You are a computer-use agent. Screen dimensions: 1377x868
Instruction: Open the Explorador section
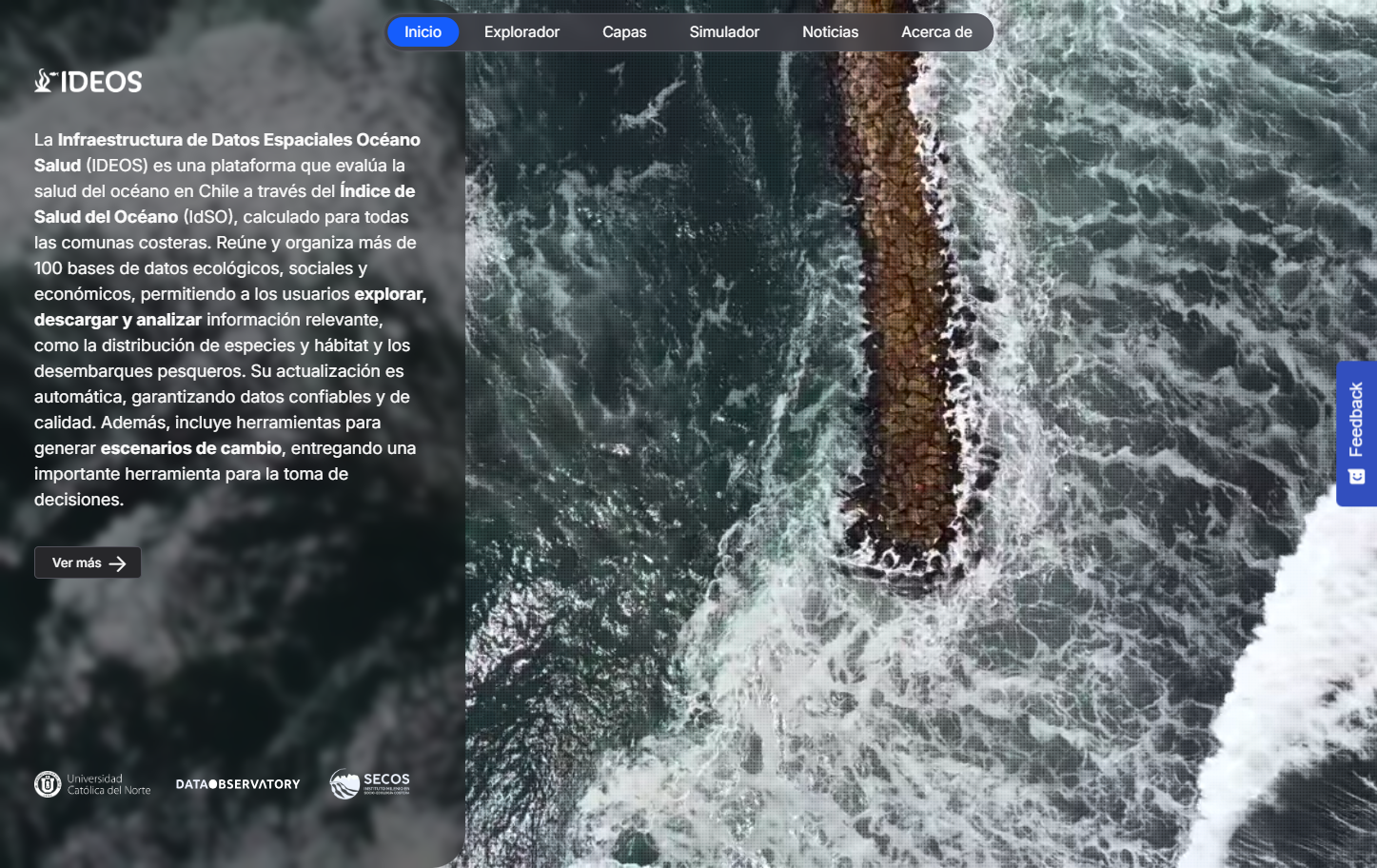[521, 32]
